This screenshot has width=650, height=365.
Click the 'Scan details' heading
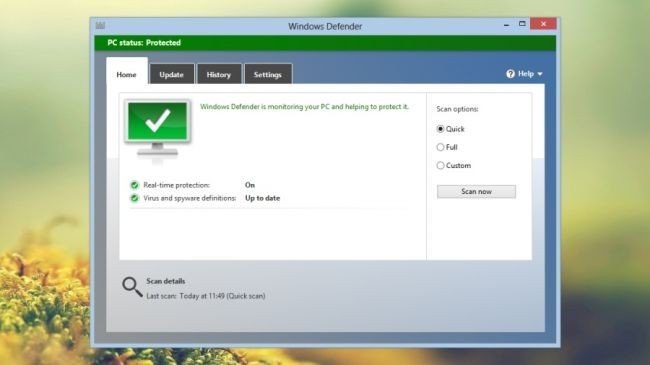pos(166,281)
